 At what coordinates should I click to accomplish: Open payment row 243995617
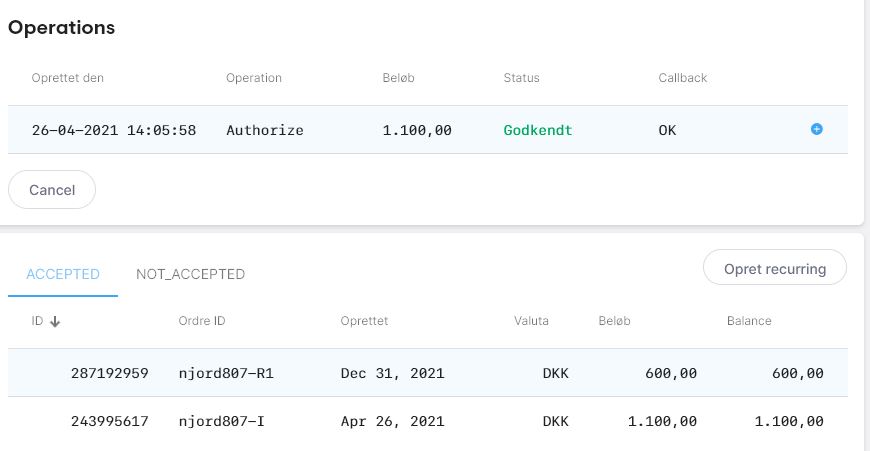[x=428, y=421]
